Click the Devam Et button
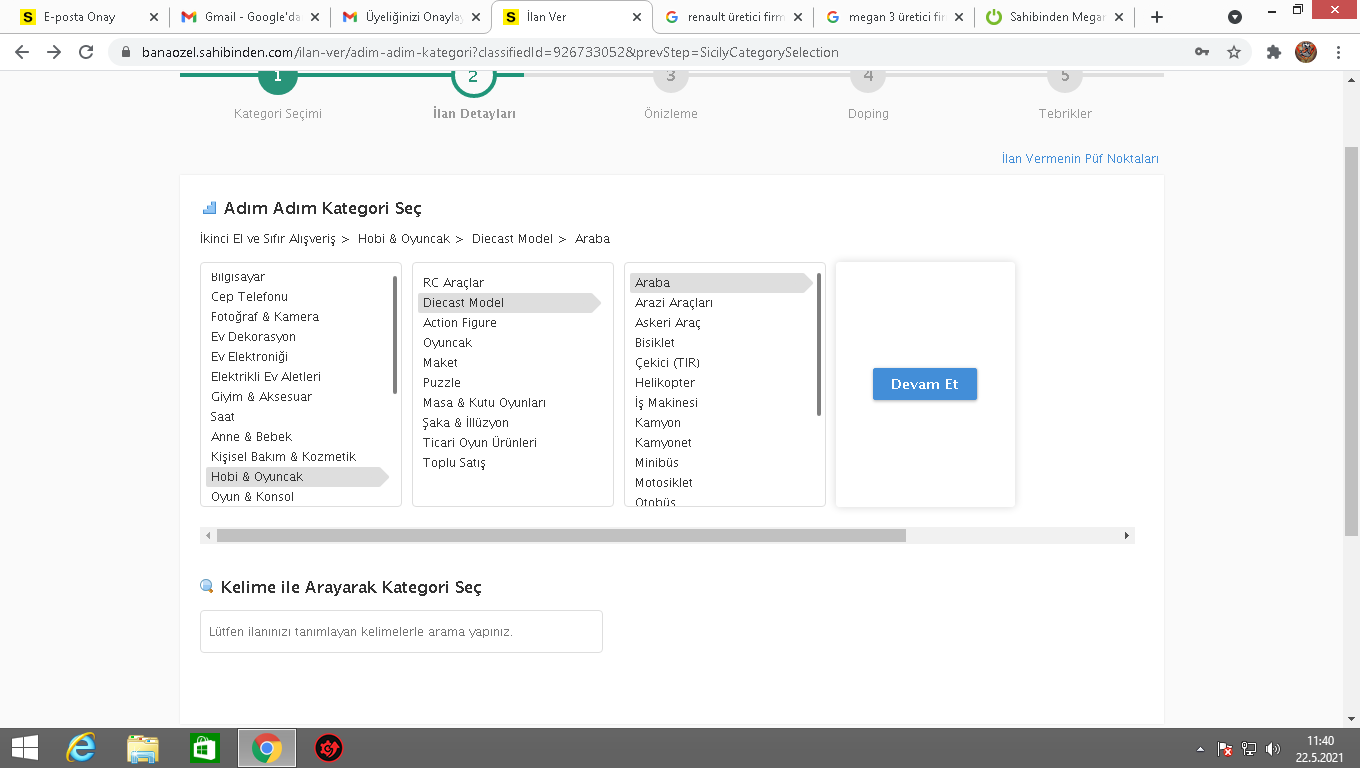This screenshot has height=768, width=1360. pyautogui.click(x=924, y=384)
